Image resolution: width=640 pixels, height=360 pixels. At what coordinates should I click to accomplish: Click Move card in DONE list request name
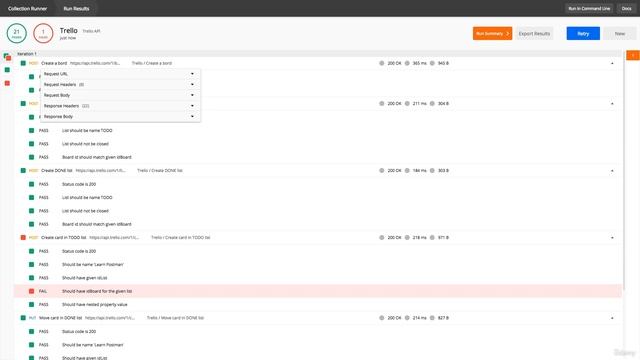click(x=60, y=318)
